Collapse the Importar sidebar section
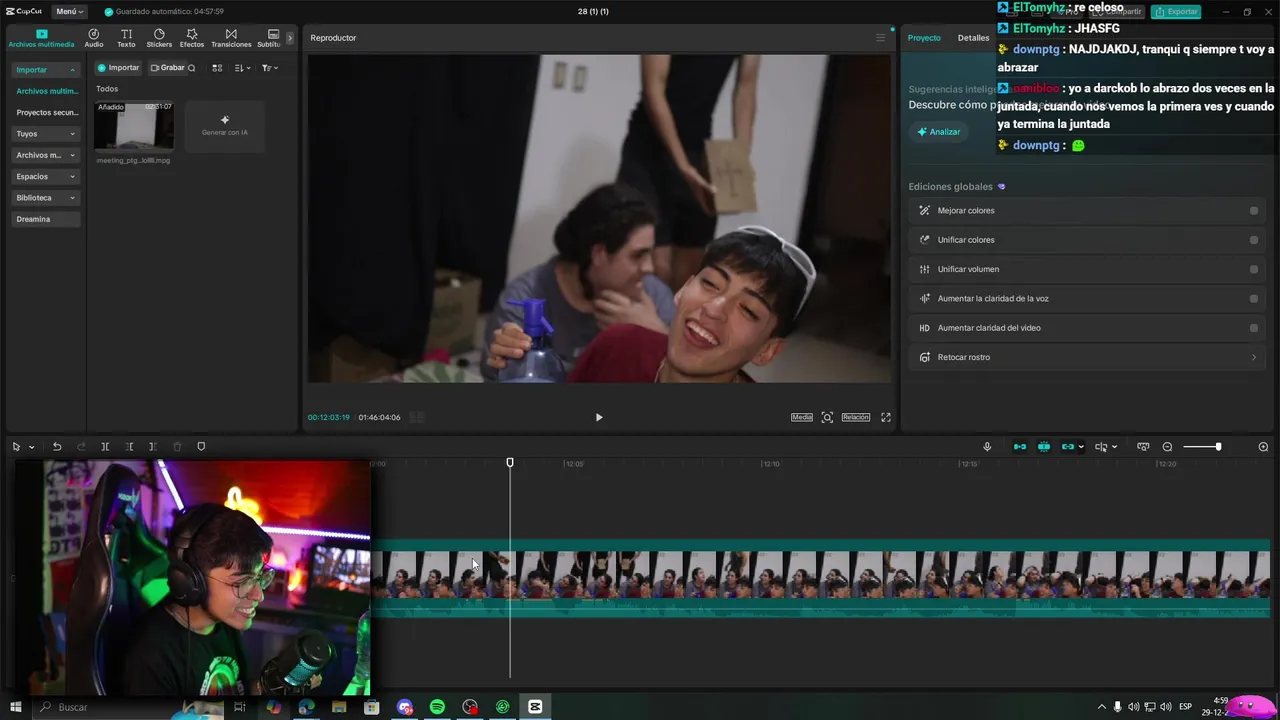 [x=45, y=70]
